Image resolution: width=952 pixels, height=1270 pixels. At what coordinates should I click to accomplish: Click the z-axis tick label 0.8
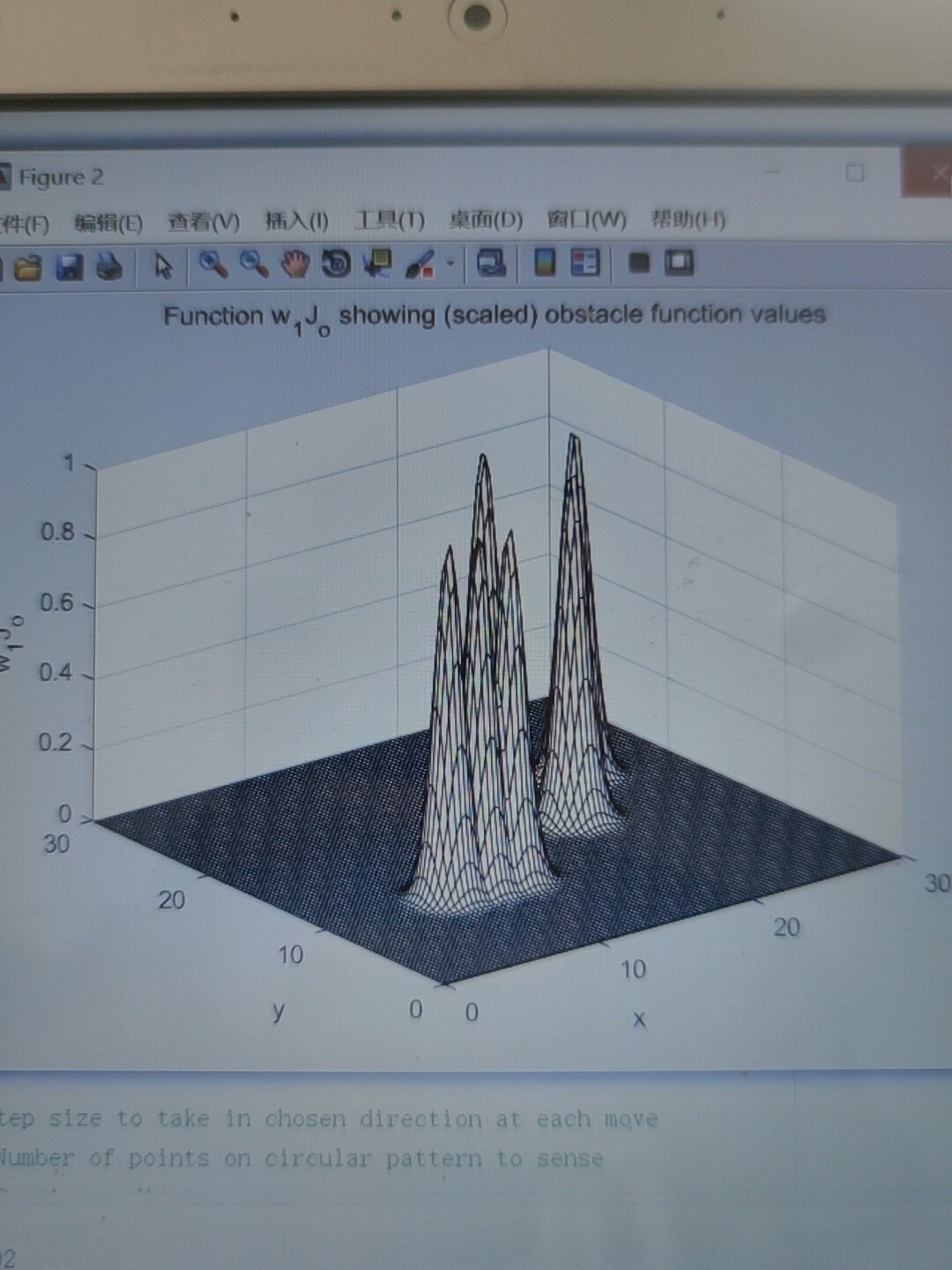[x=58, y=532]
